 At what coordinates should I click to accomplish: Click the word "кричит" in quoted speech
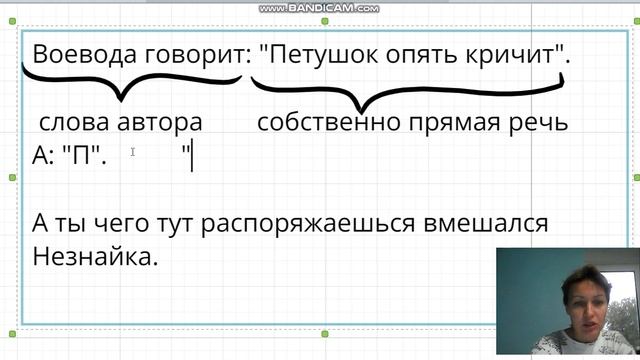point(509,55)
